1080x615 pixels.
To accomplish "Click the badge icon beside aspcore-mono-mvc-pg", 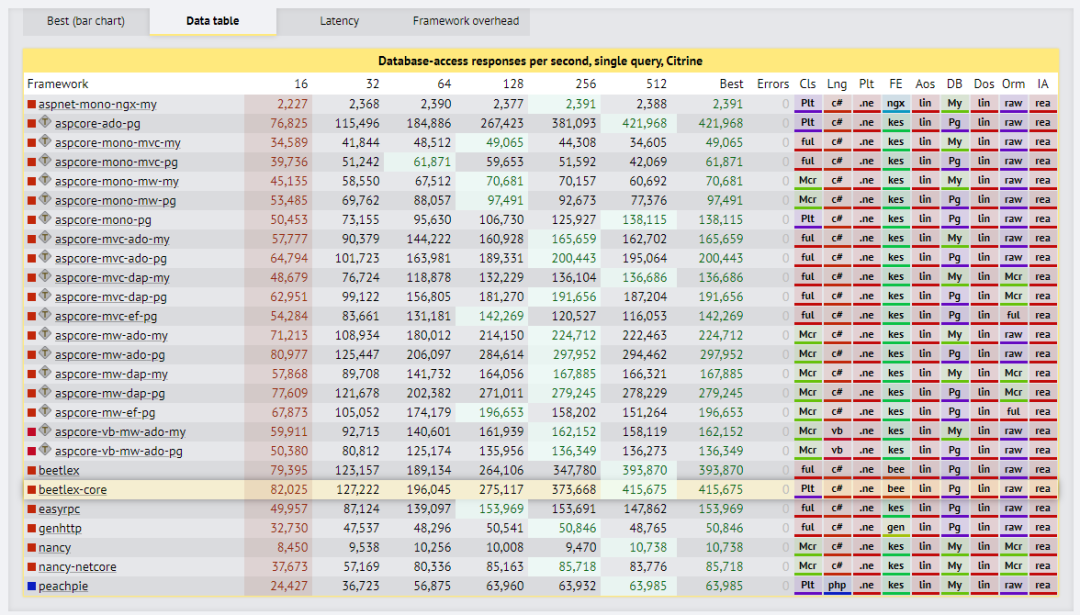I will (x=45, y=161).
